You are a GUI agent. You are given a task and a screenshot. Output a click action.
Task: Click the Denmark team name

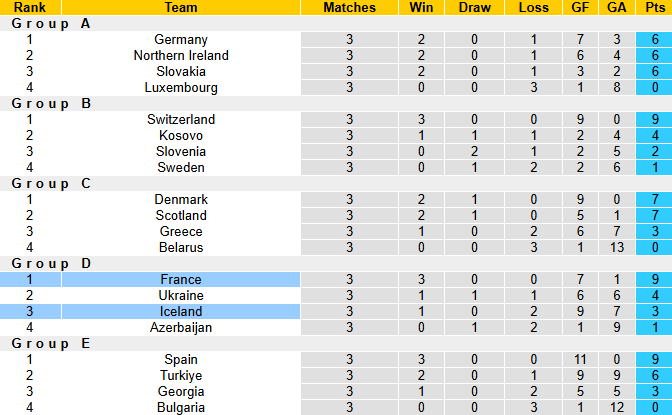click(181, 199)
